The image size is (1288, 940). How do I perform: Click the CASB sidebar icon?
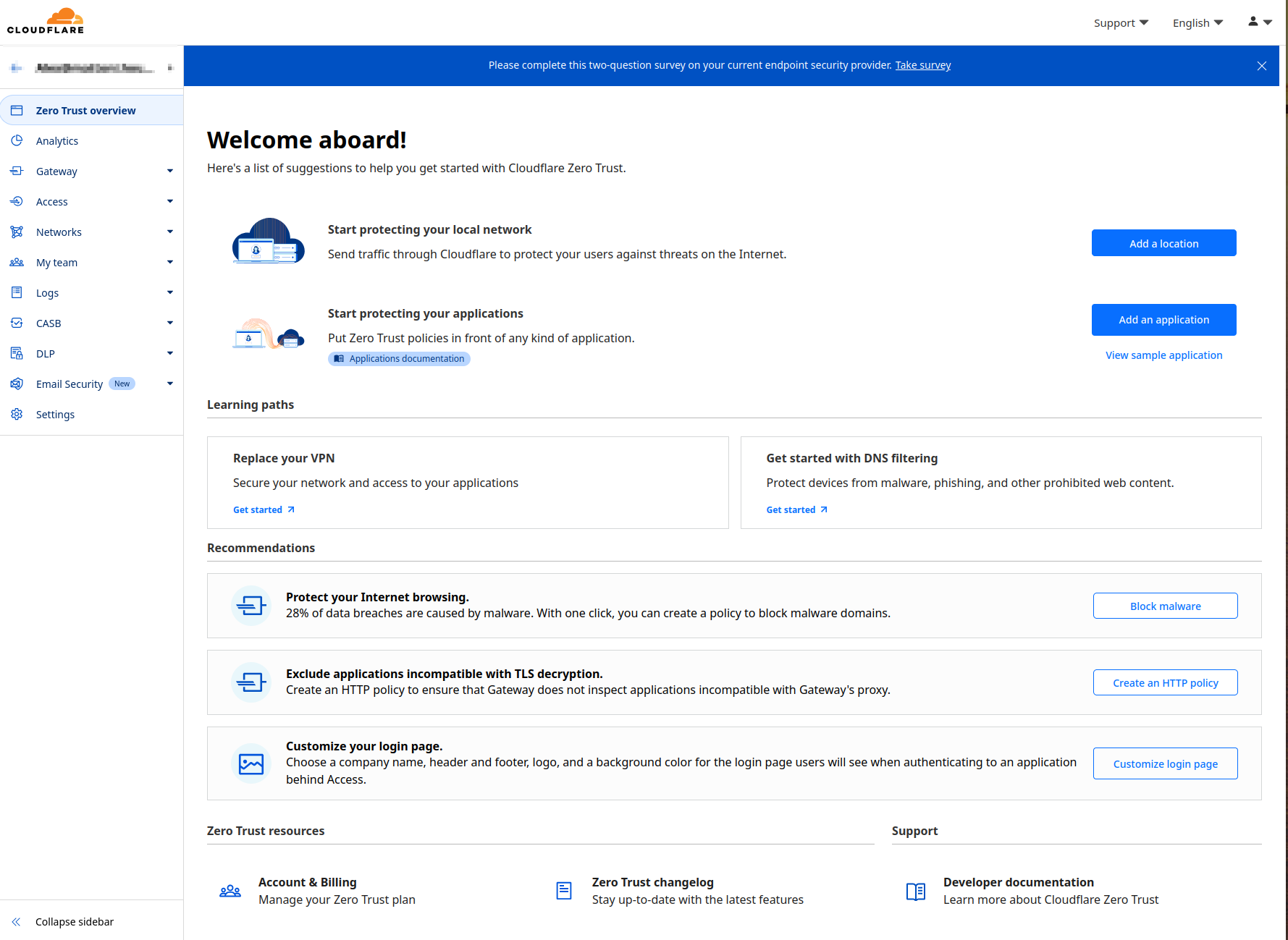(x=17, y=323)
